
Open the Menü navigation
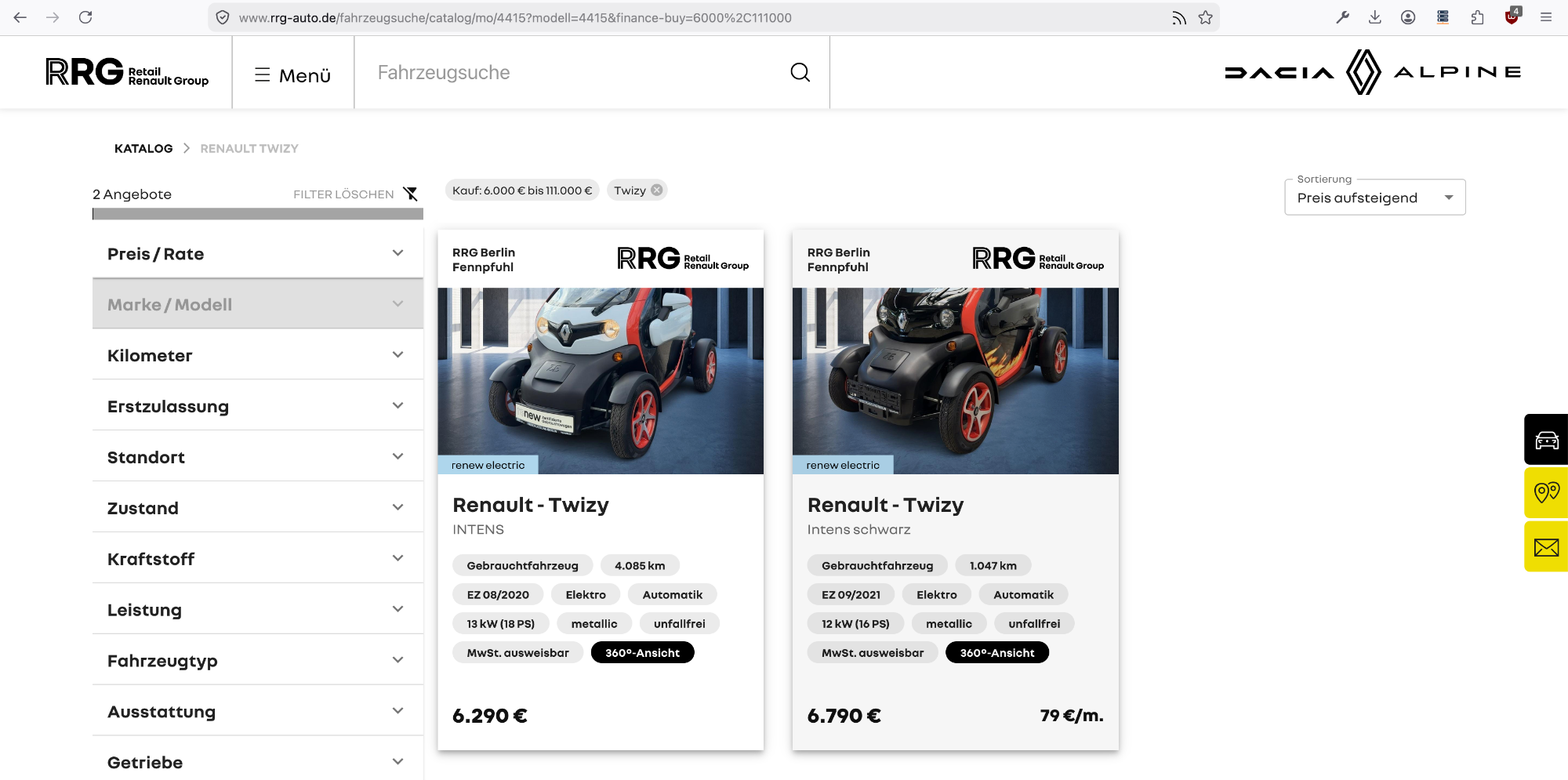293,75
